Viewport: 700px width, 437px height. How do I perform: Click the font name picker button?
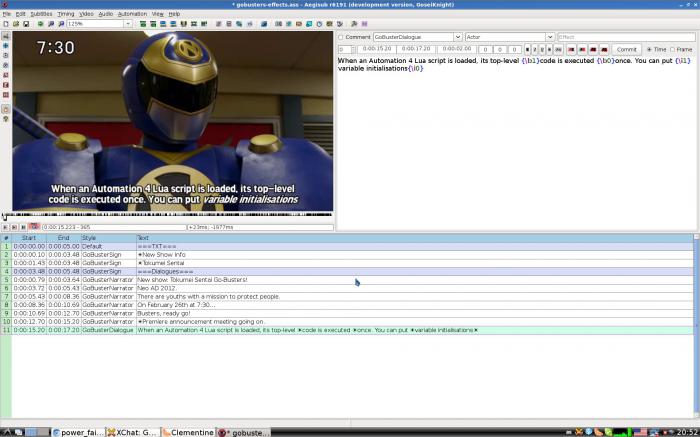[x=558, y=49]
